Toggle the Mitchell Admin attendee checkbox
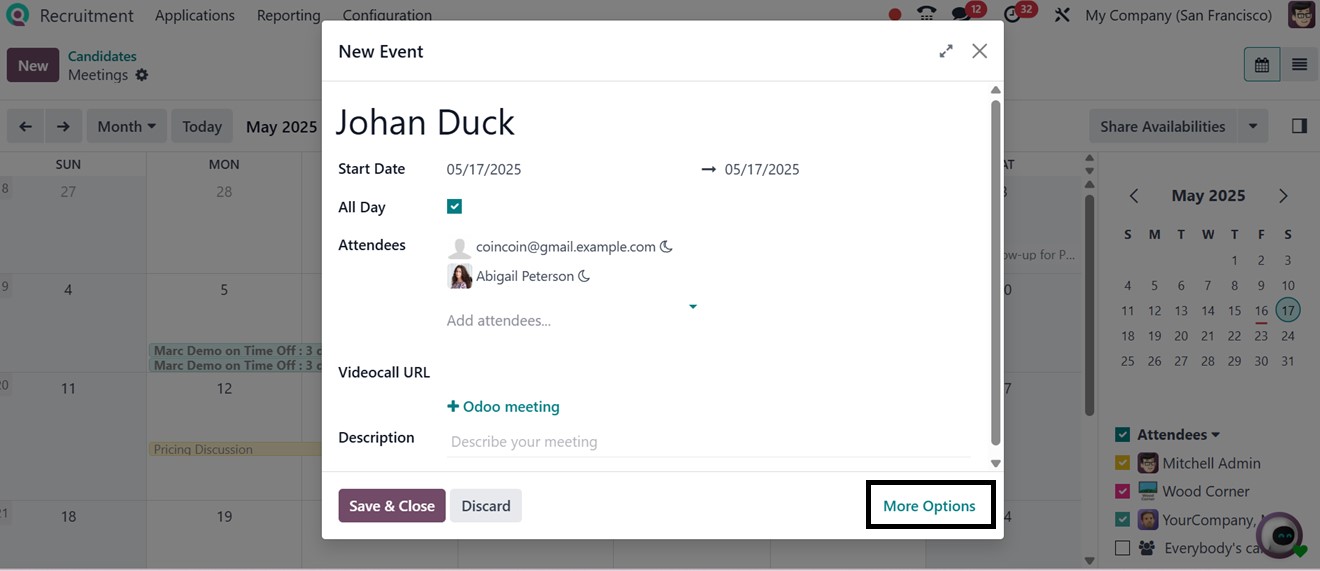This screenshot has height=571, width=1320. pyautogui.click(x=1122, y=463)
